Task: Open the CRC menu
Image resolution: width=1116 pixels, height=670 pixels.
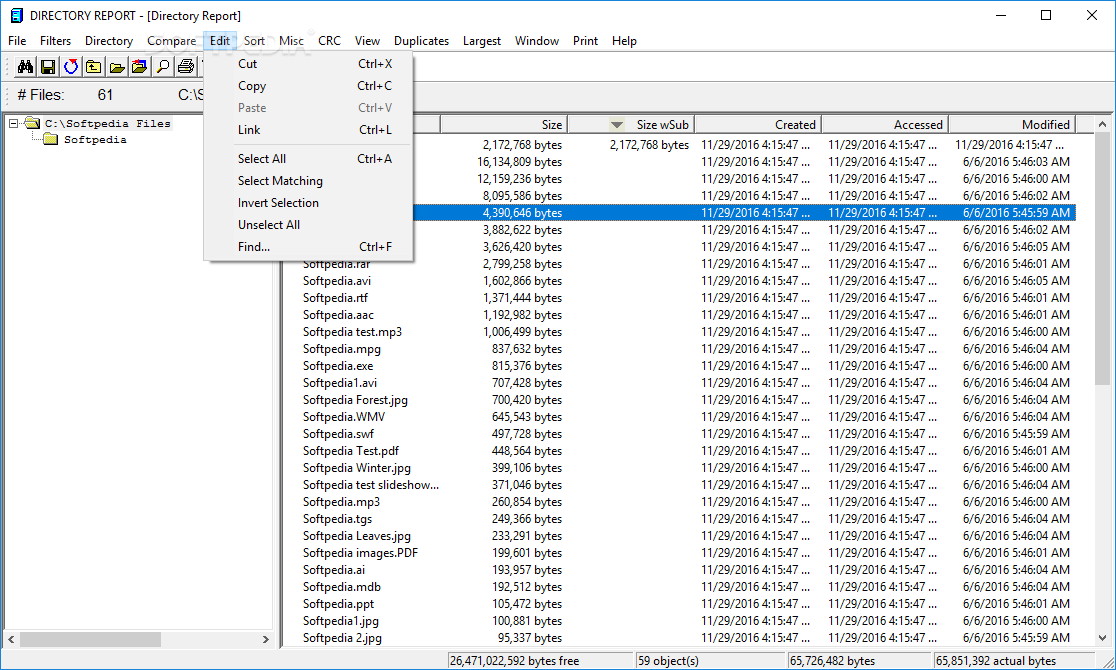Action: tap(330, 41)
